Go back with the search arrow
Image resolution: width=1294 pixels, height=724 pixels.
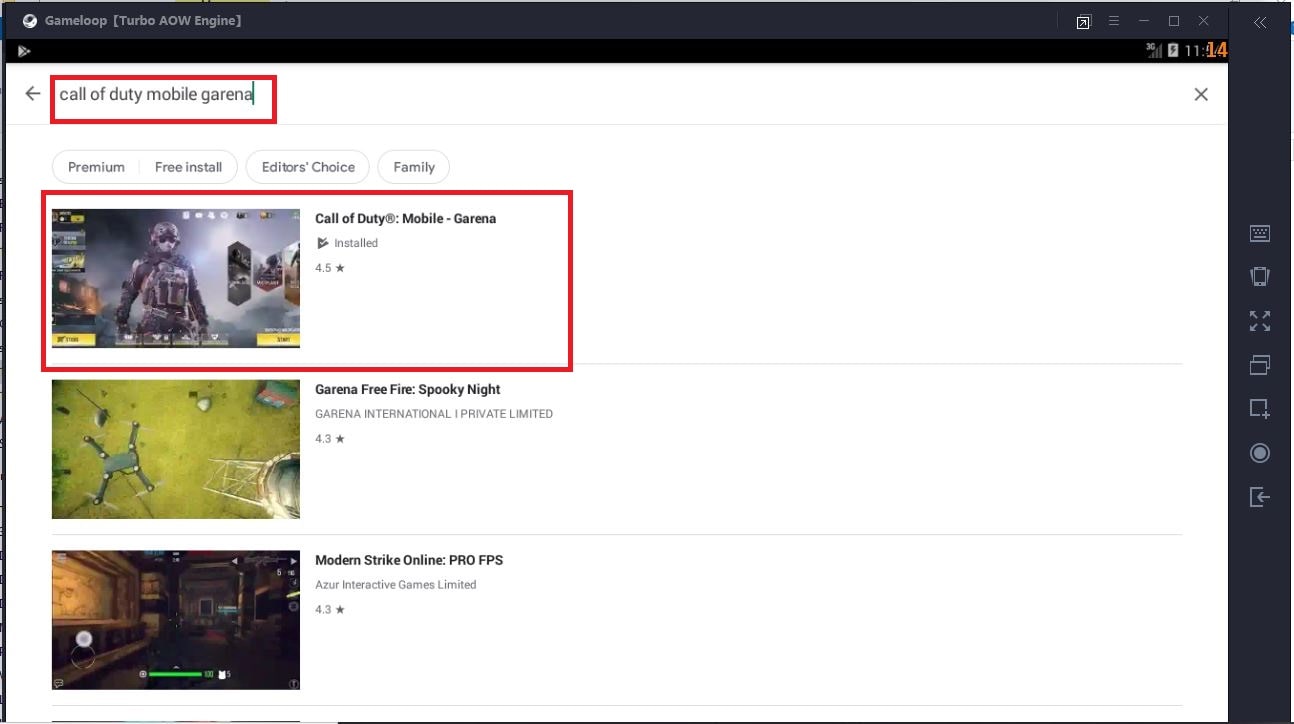tap(33, 93)
